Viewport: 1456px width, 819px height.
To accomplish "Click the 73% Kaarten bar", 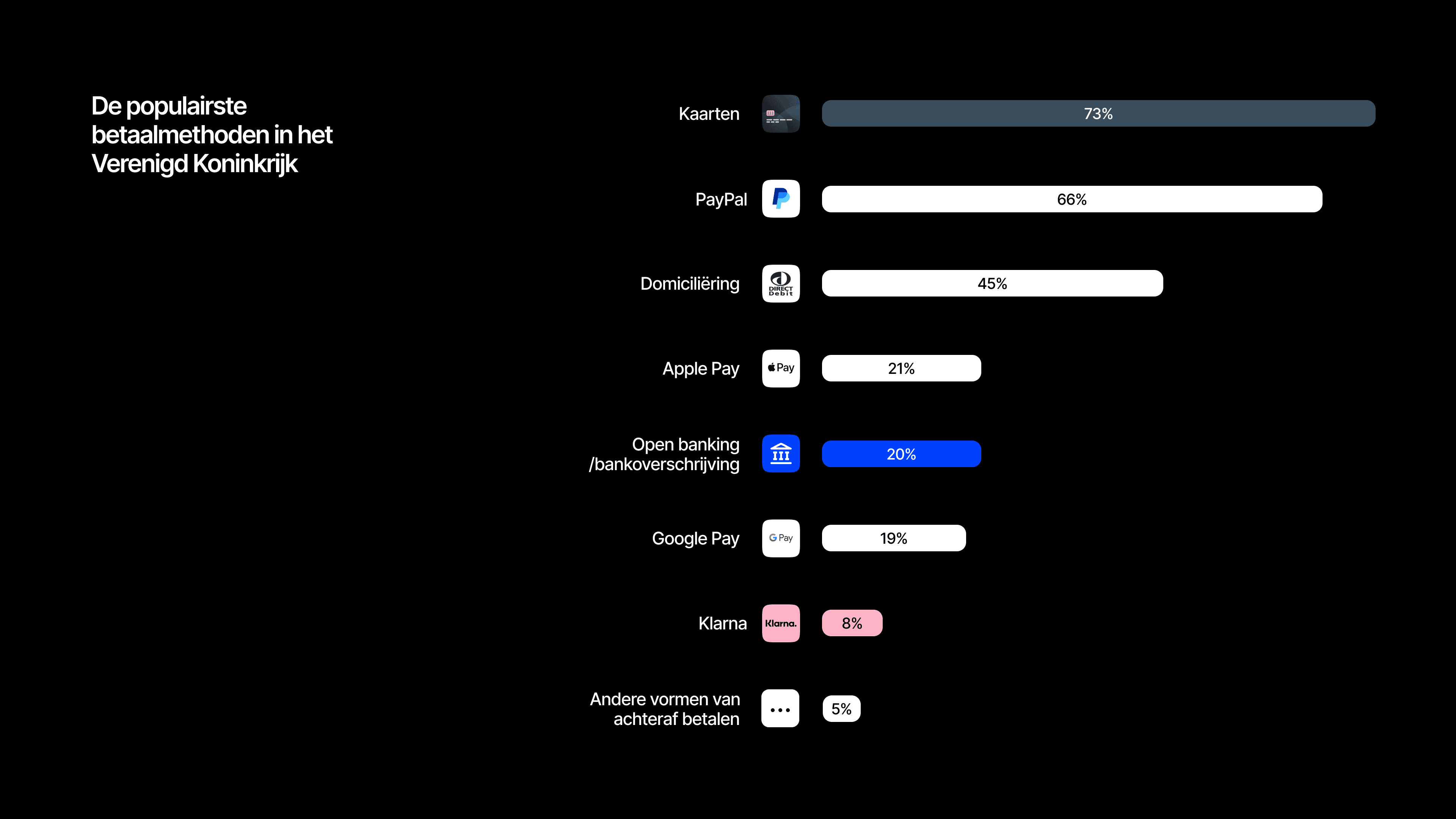I will point(1098,114).
